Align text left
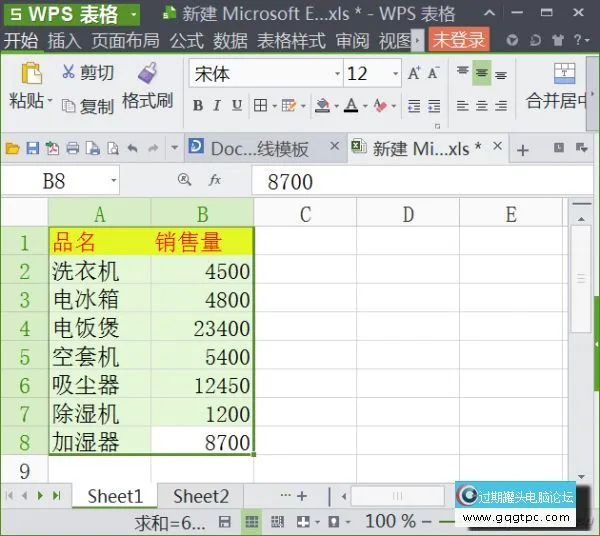The image size is (600, 536). point(463,106)
